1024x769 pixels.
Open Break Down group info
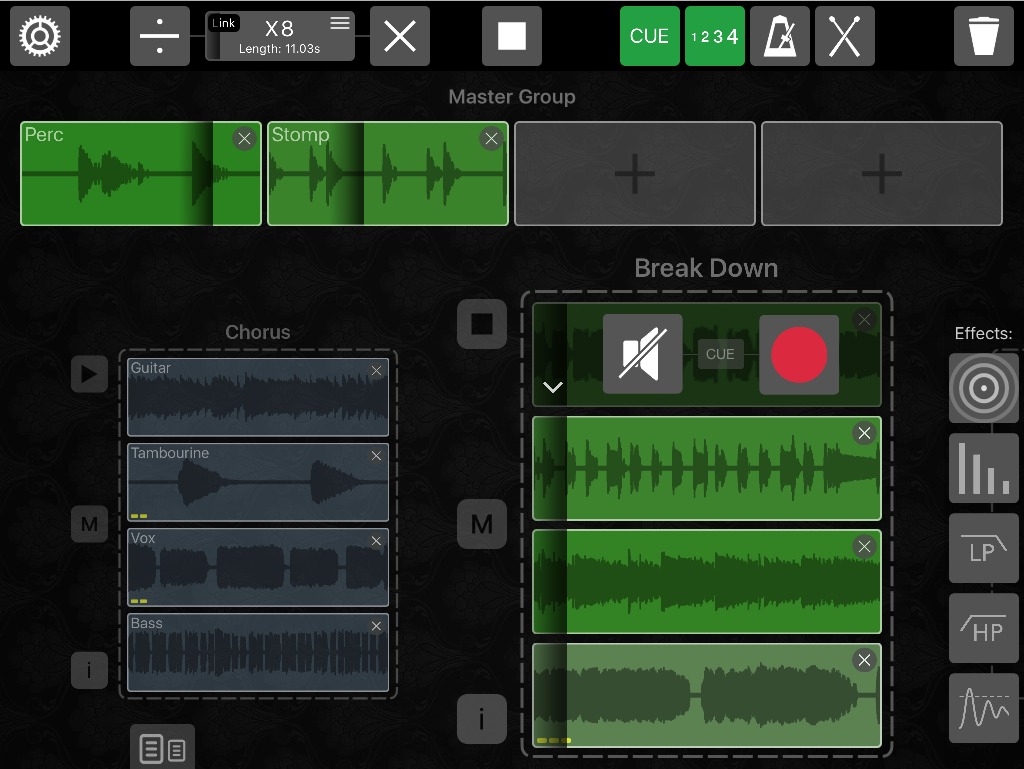(482, 719)
